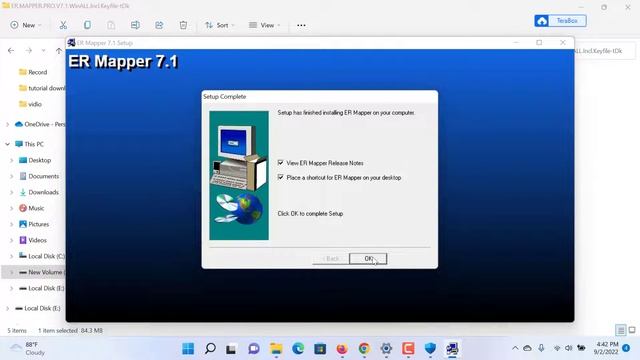The image size is (640, 360).
Task: Click the Paste icon in Explorer toolbar
Action: point(111,25)
